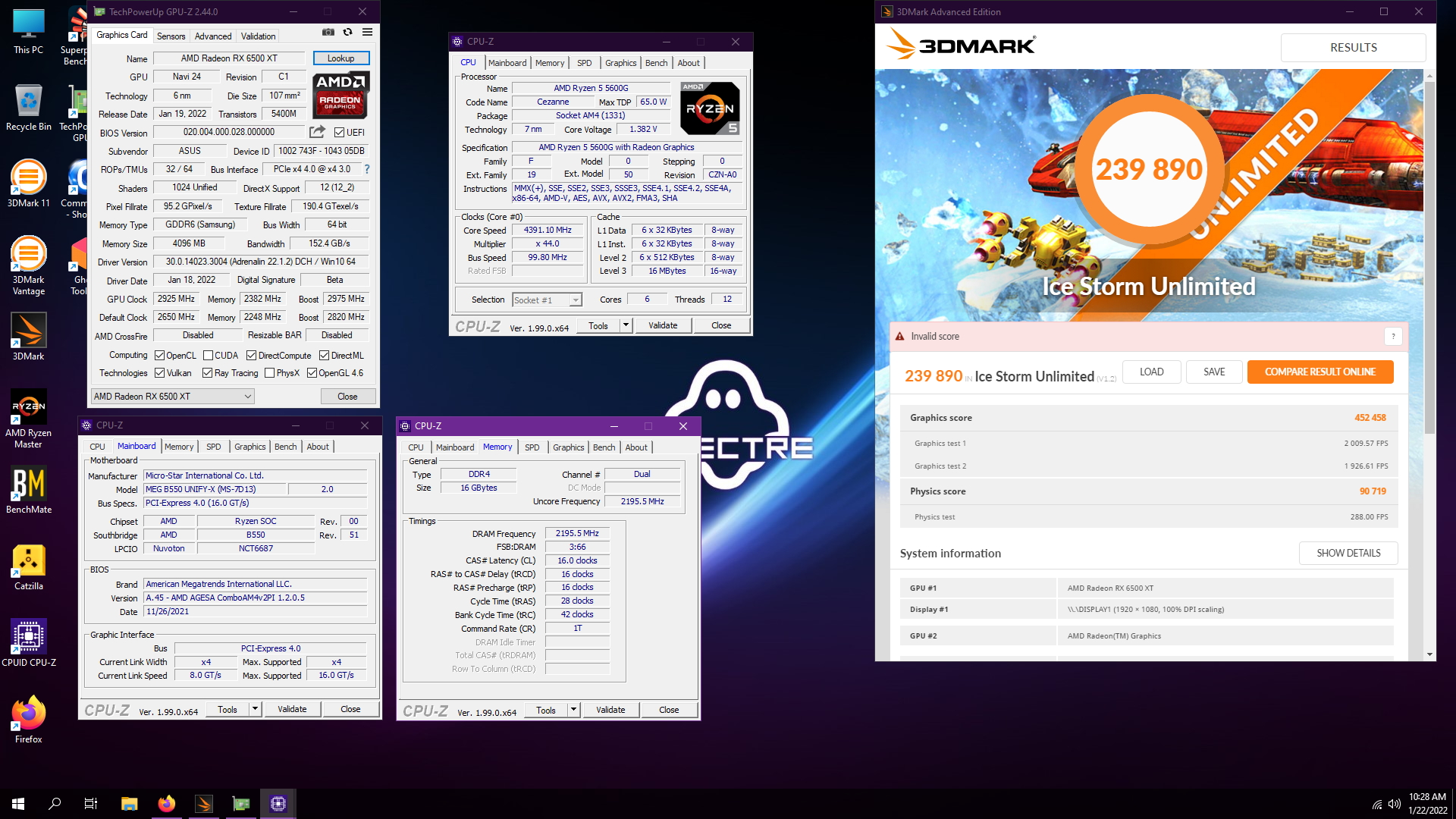The image size is (1456, 819).
Task: Toggle the DirectCompute checkbox
Action: 251,356
